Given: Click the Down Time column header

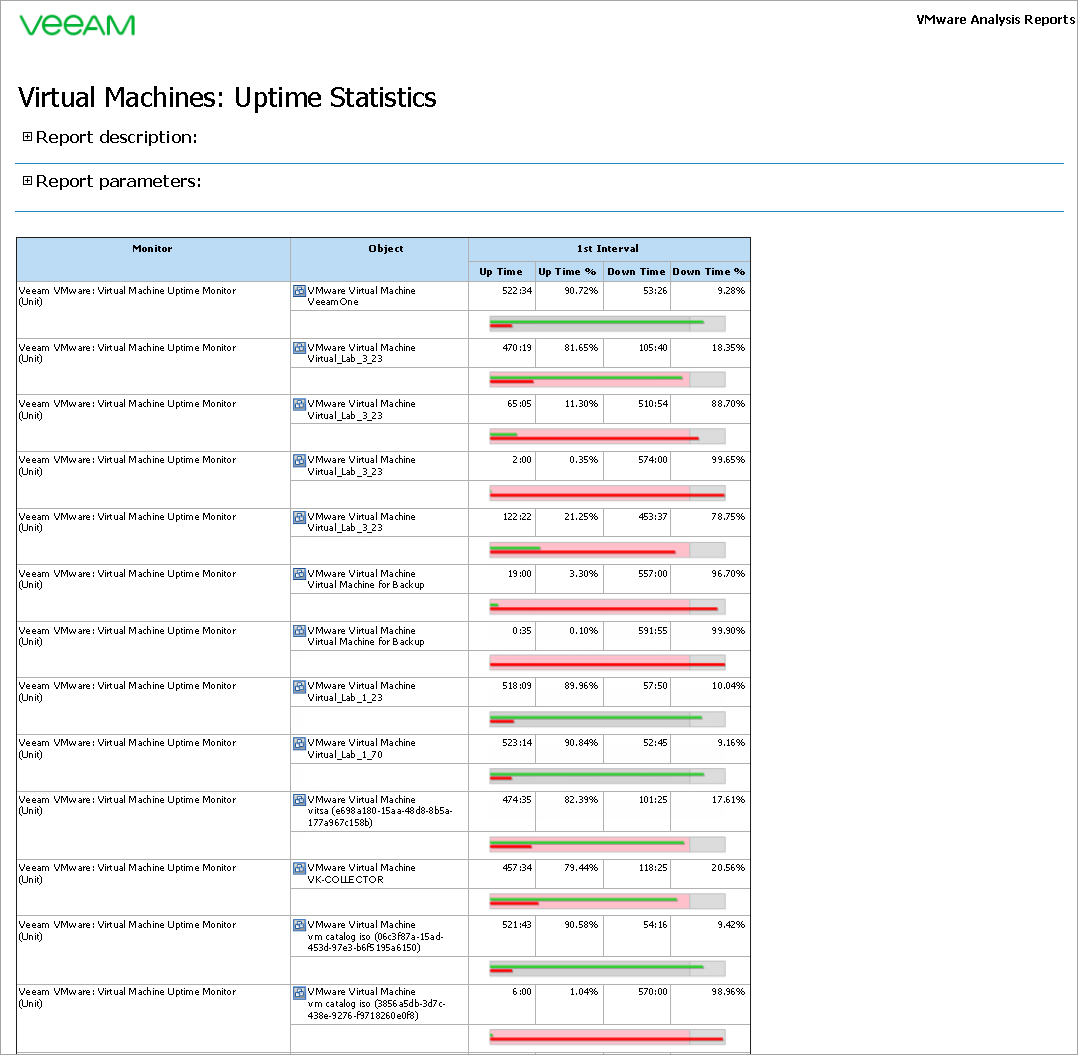Looking at the screenshot, I should click(637, 271).
